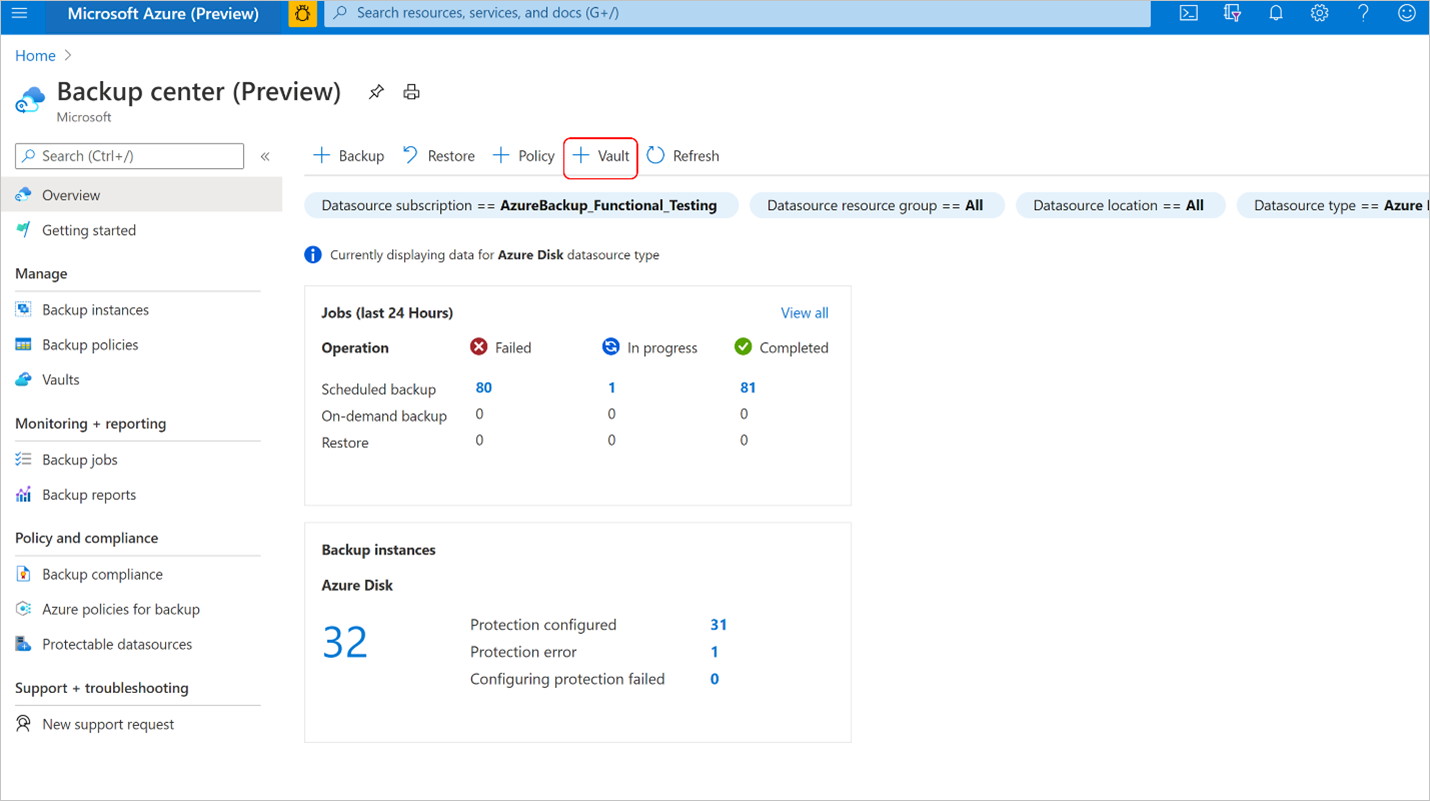The width and height of the screenshot is (1430, 801).
Task: Open the Datasource subscription filter
Action: (x=520, y=206)
